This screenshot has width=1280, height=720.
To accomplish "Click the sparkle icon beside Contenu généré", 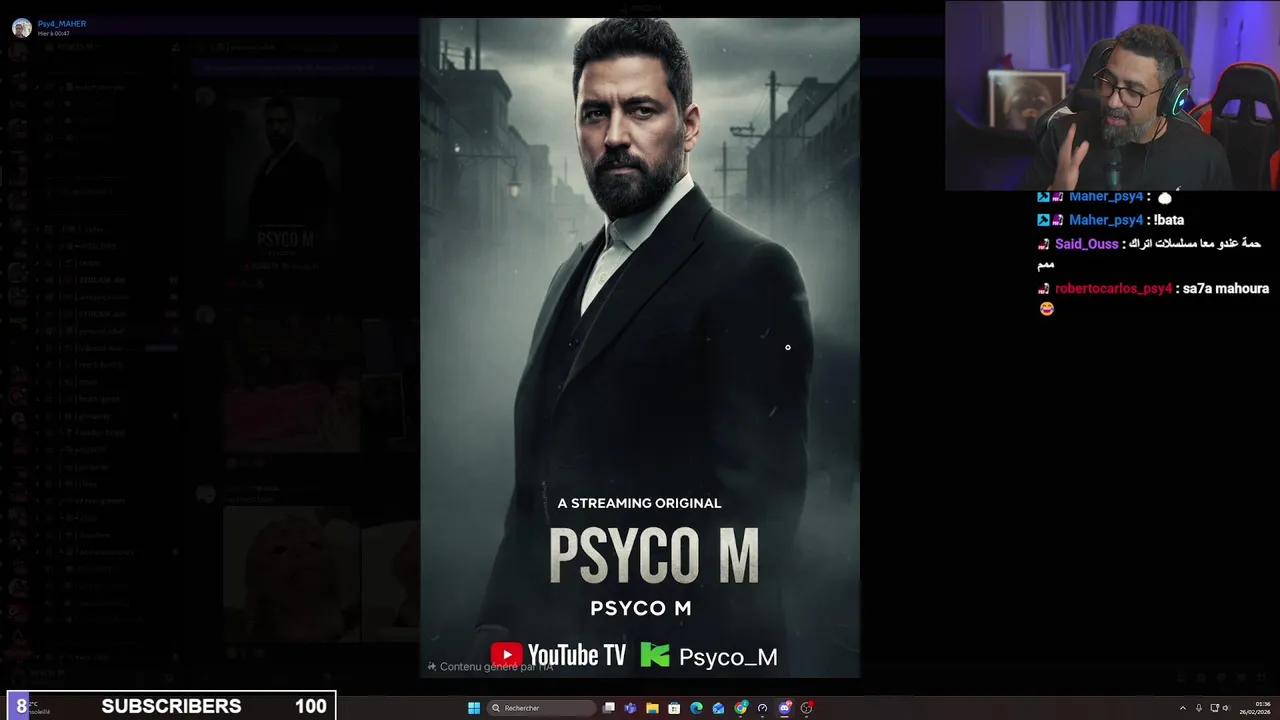I will point(432,666).
